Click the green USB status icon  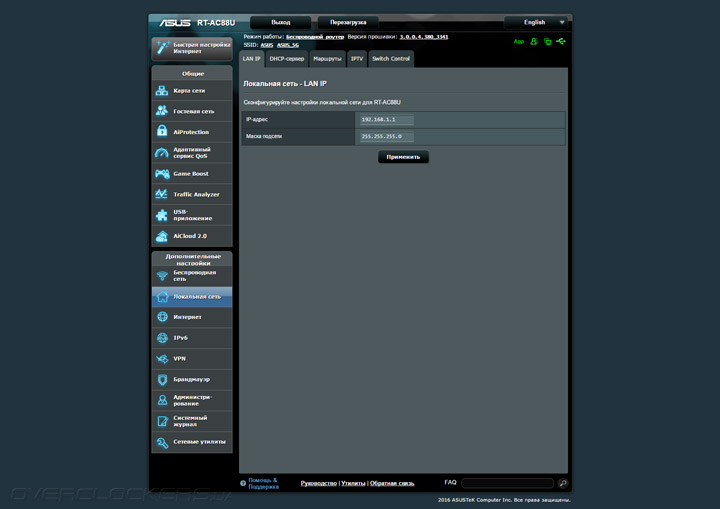click(561, 41)
